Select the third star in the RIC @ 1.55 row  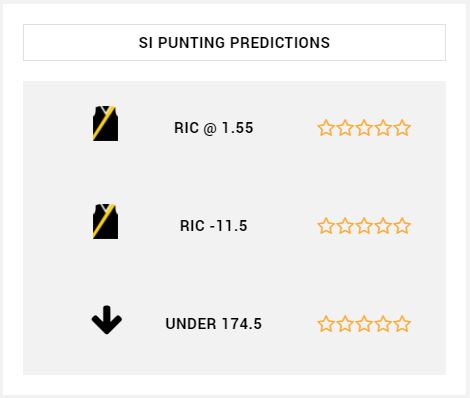point(364,128)
